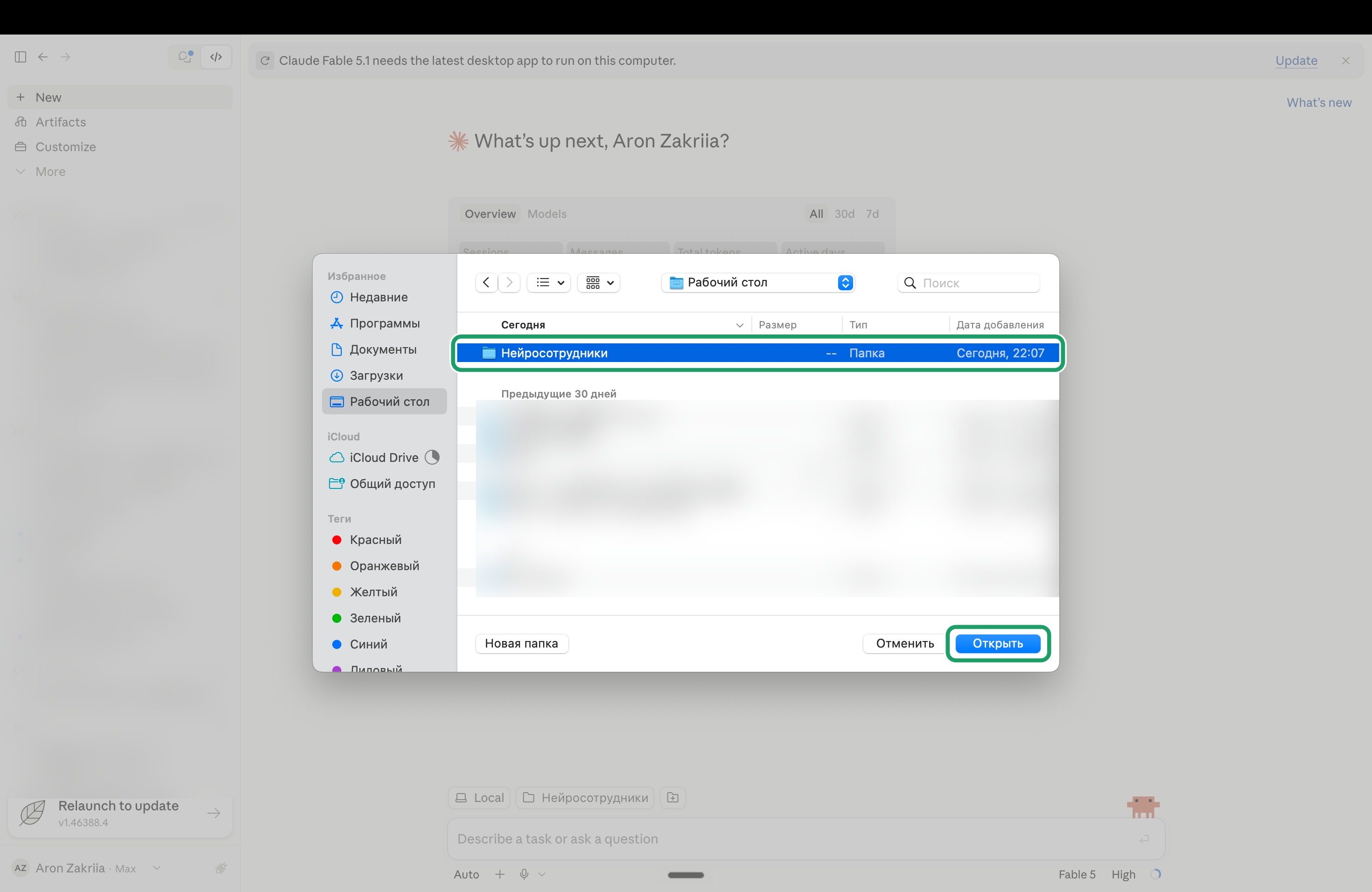Select the Overview tab

pyautogui.click(x=490, y=214)
